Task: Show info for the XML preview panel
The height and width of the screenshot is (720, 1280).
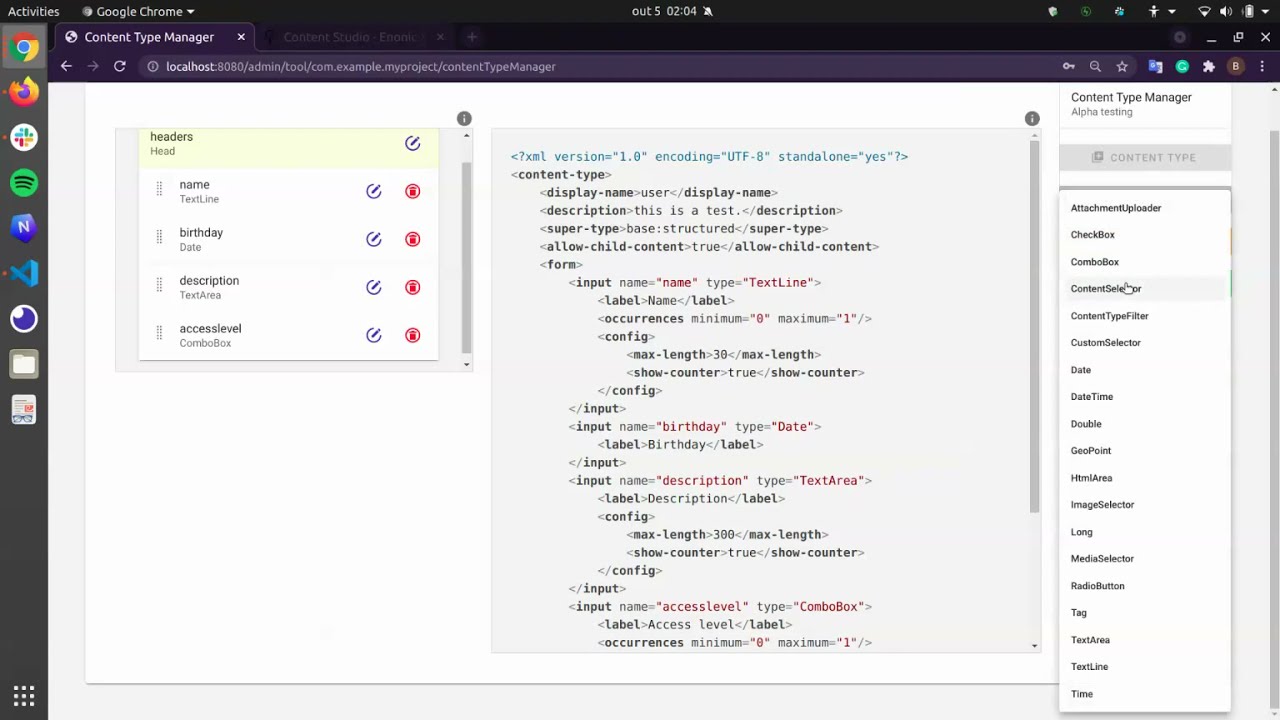Action: [x=1032, y=119]
